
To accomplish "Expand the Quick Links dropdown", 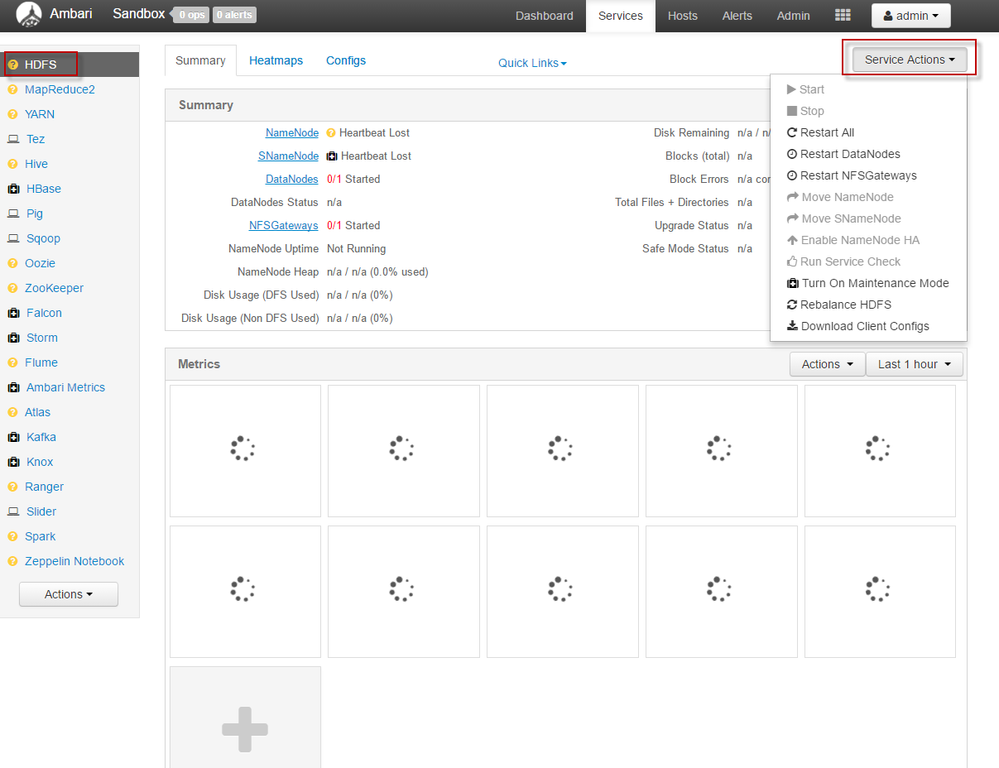I will [x=532, y=63].
